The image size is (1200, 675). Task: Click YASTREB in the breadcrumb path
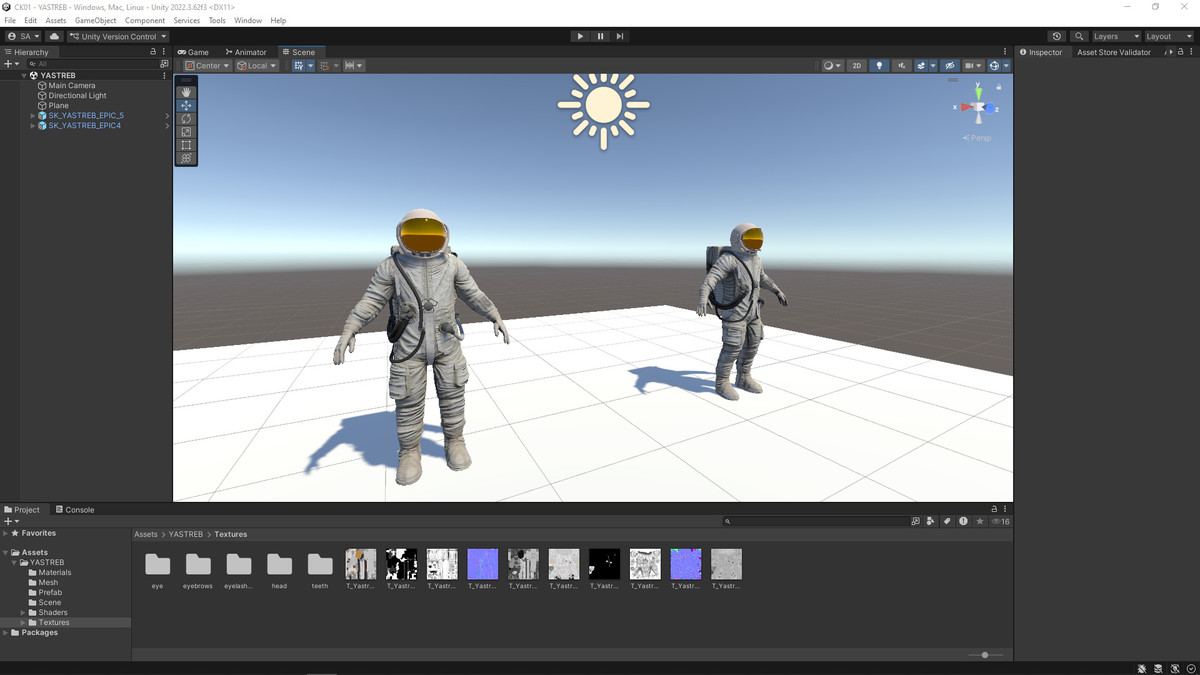click(186, 534)
